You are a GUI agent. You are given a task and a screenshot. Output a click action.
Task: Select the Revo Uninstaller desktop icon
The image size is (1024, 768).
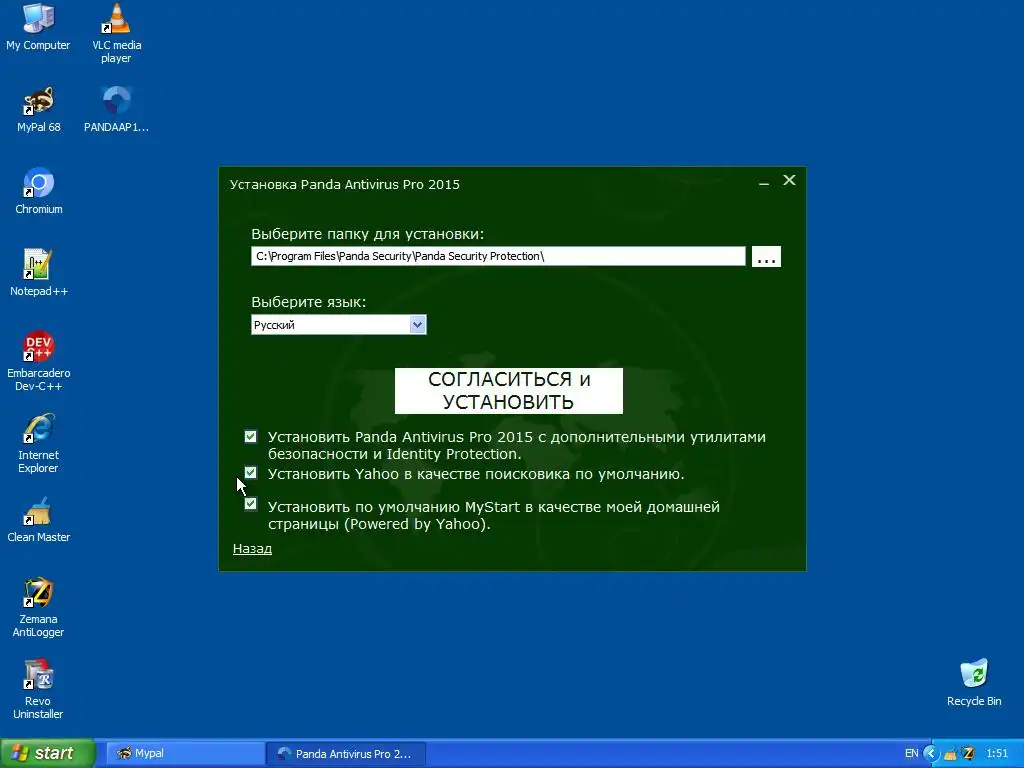point(39,690)
